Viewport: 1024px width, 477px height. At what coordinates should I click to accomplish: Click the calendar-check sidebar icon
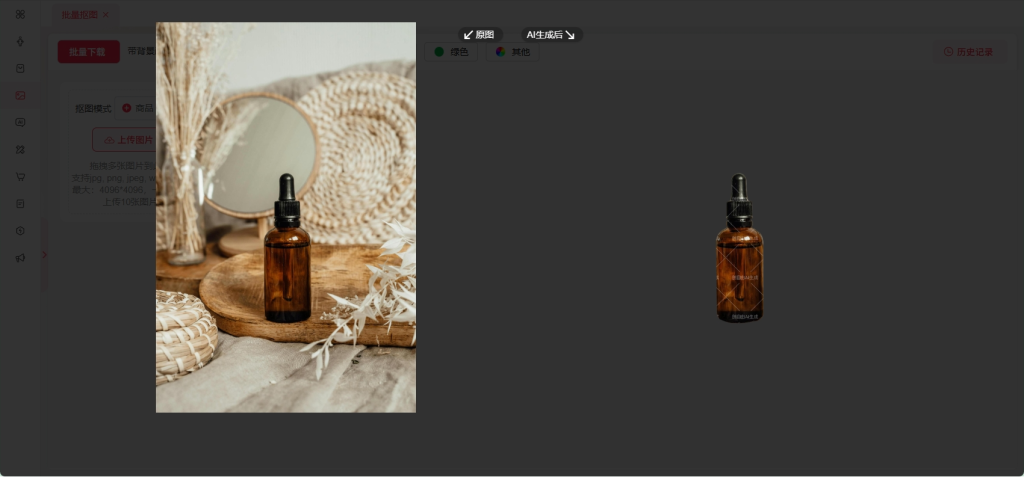[20, 68]
